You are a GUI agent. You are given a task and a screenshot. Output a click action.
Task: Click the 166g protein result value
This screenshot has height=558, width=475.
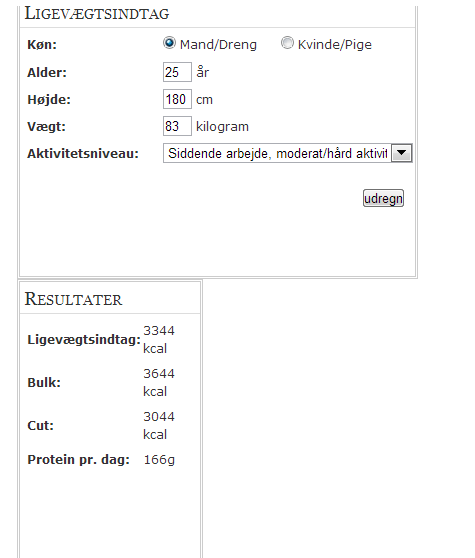[159, 460]
